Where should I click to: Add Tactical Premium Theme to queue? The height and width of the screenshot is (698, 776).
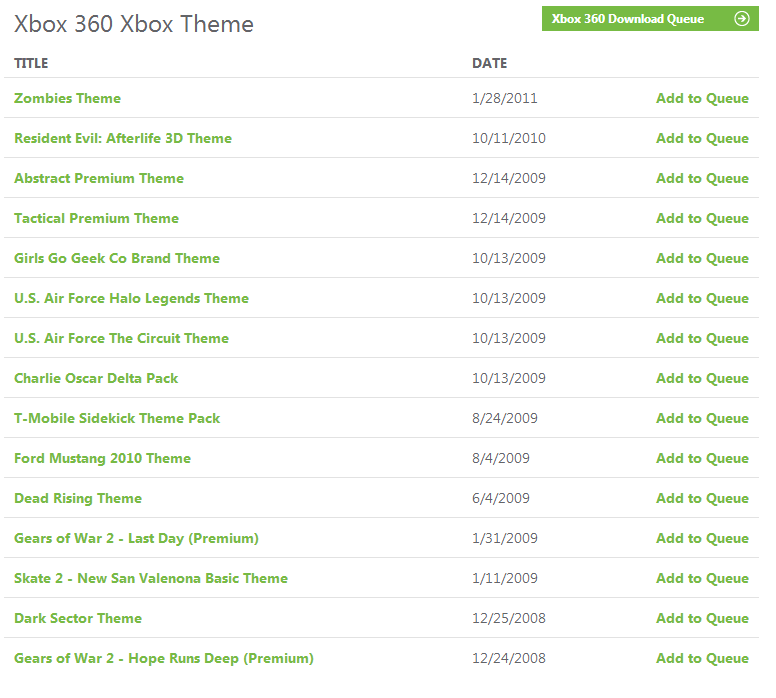point(702,218)
